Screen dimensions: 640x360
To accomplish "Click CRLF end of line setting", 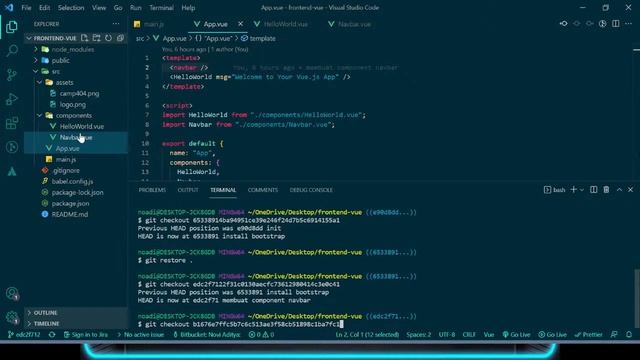I will click(469, 335).
